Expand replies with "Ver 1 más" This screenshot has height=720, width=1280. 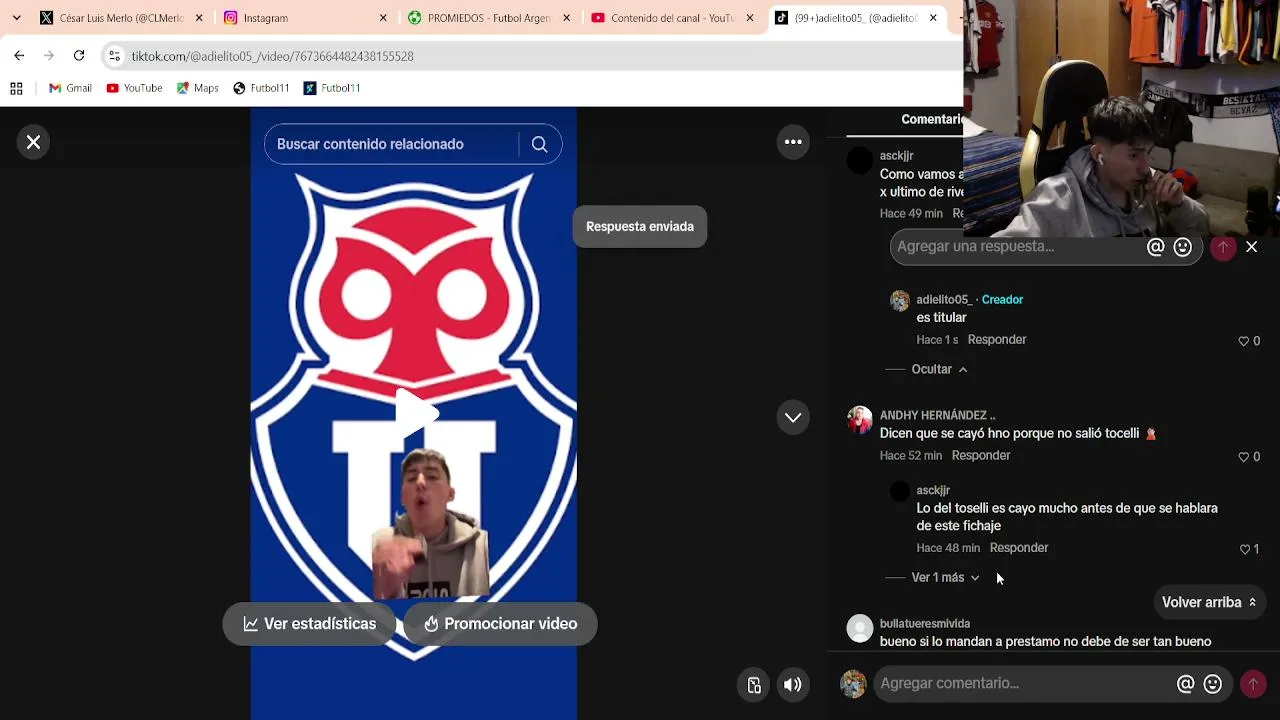click(945, 577)
